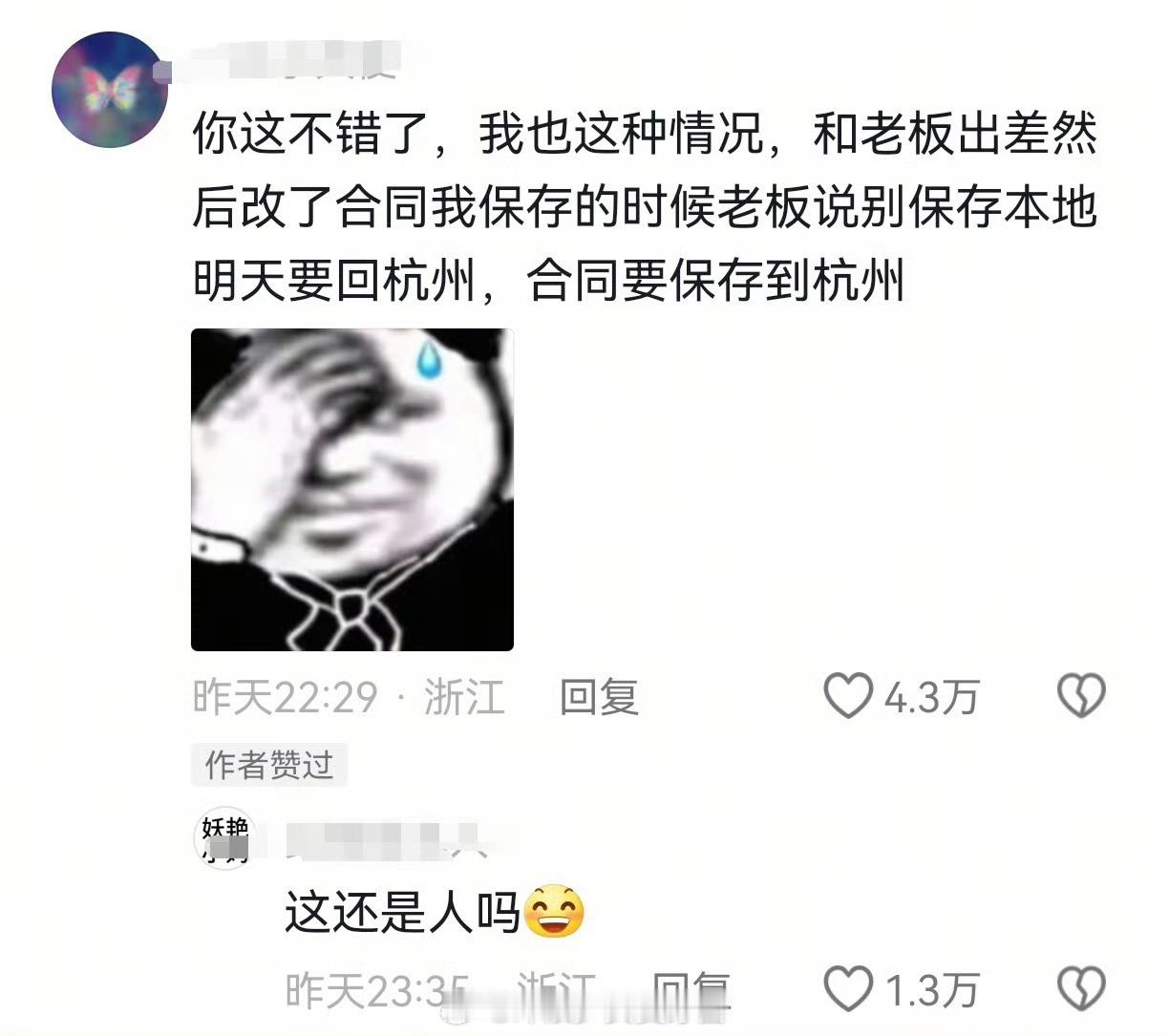Like the reply '这还是人吗' with heart
Viewport: 1169px width, 1036px height.
click(848, 989)
